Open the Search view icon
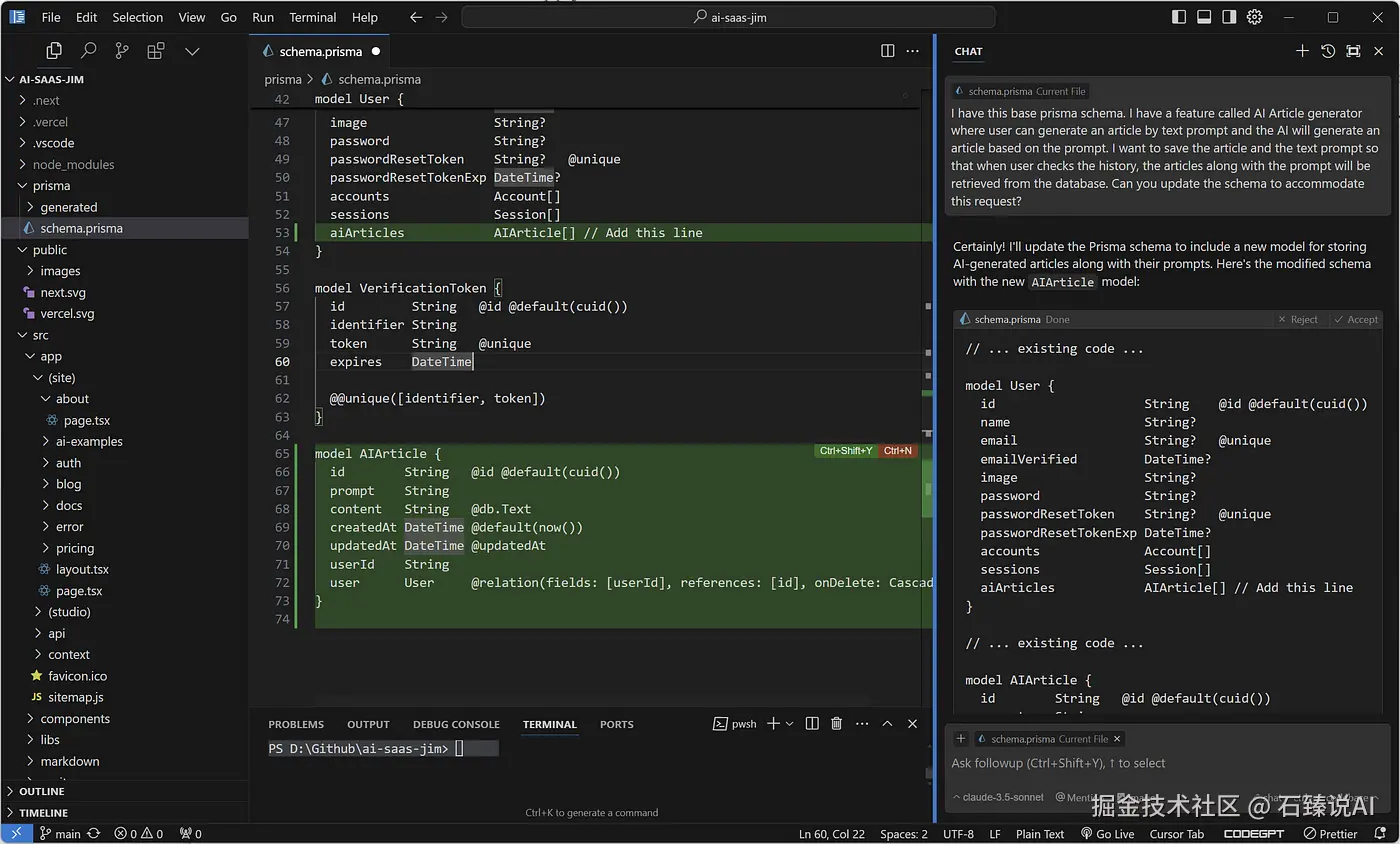Image resolution: width=1400 pixels, height=844 pixels. (88, 51)
